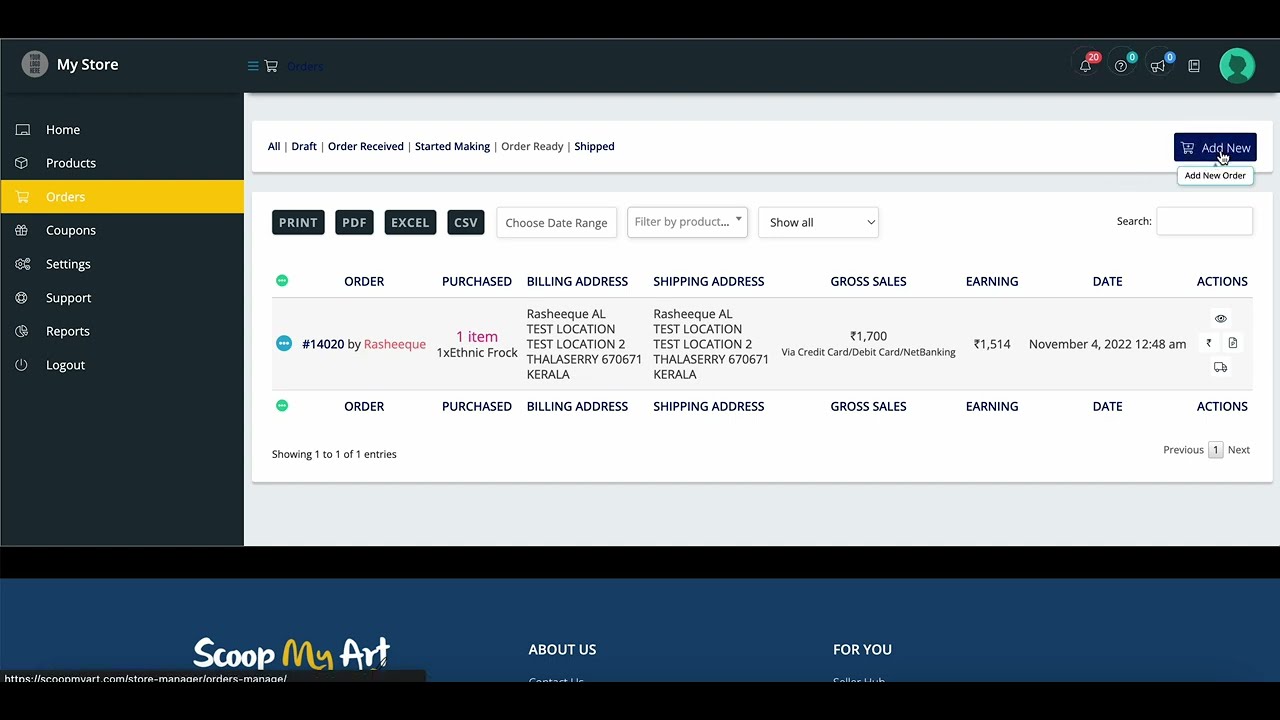Click the Support globe icon in sidebar
Image resolution: width=1280 pixels, height=720 pixels.
pyautogui.click(x=22, y=298)
